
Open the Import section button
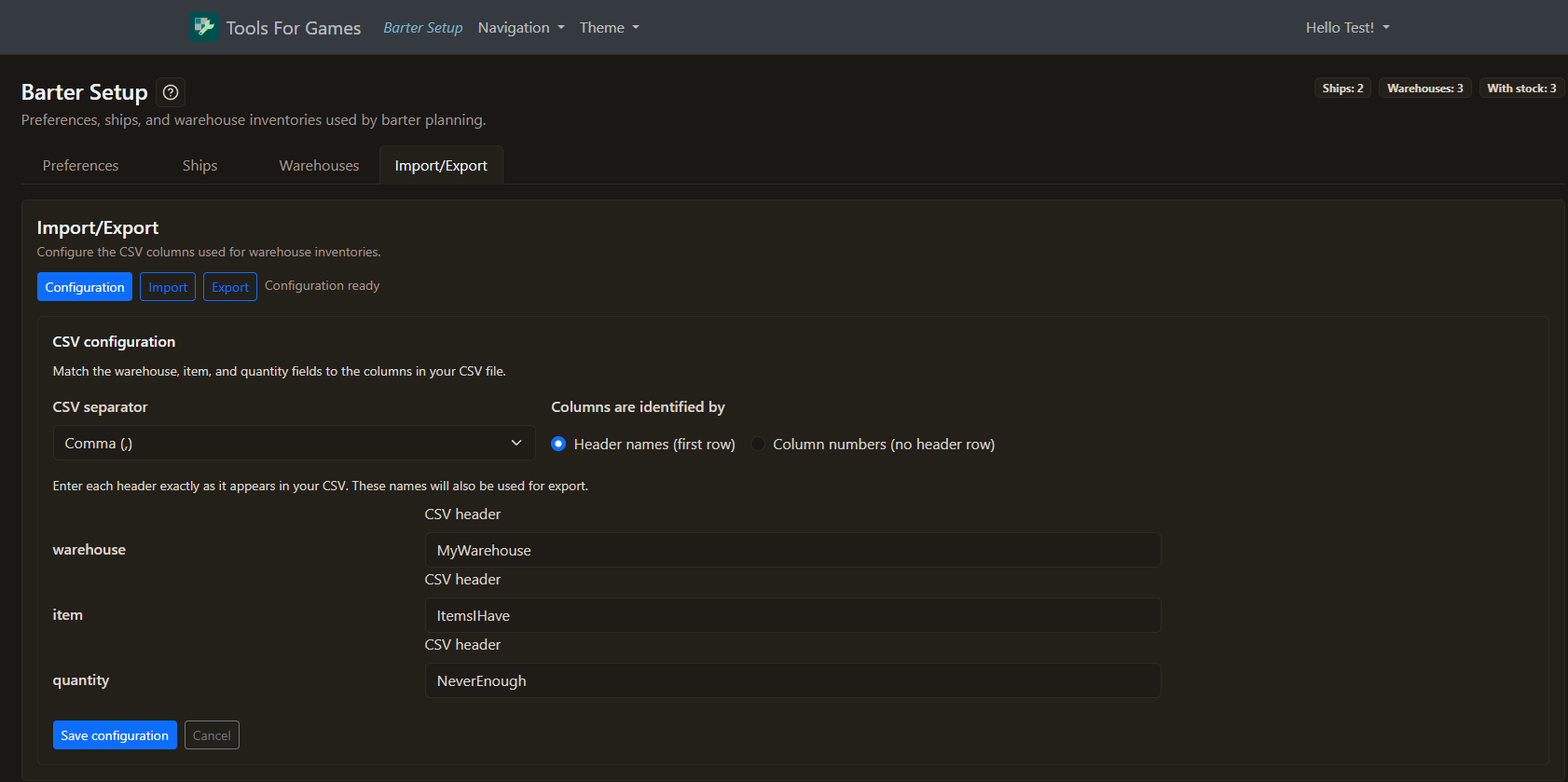pyautogui.click(x=168, y=287)
